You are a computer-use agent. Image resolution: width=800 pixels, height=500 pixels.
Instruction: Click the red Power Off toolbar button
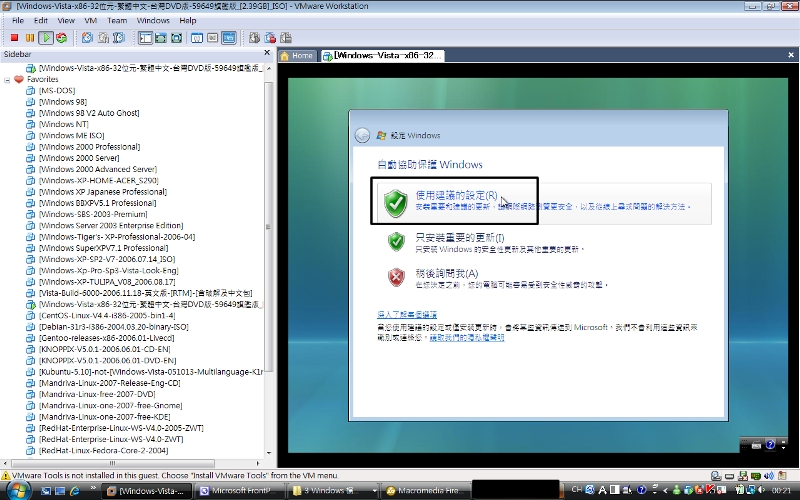coord(14,38)
